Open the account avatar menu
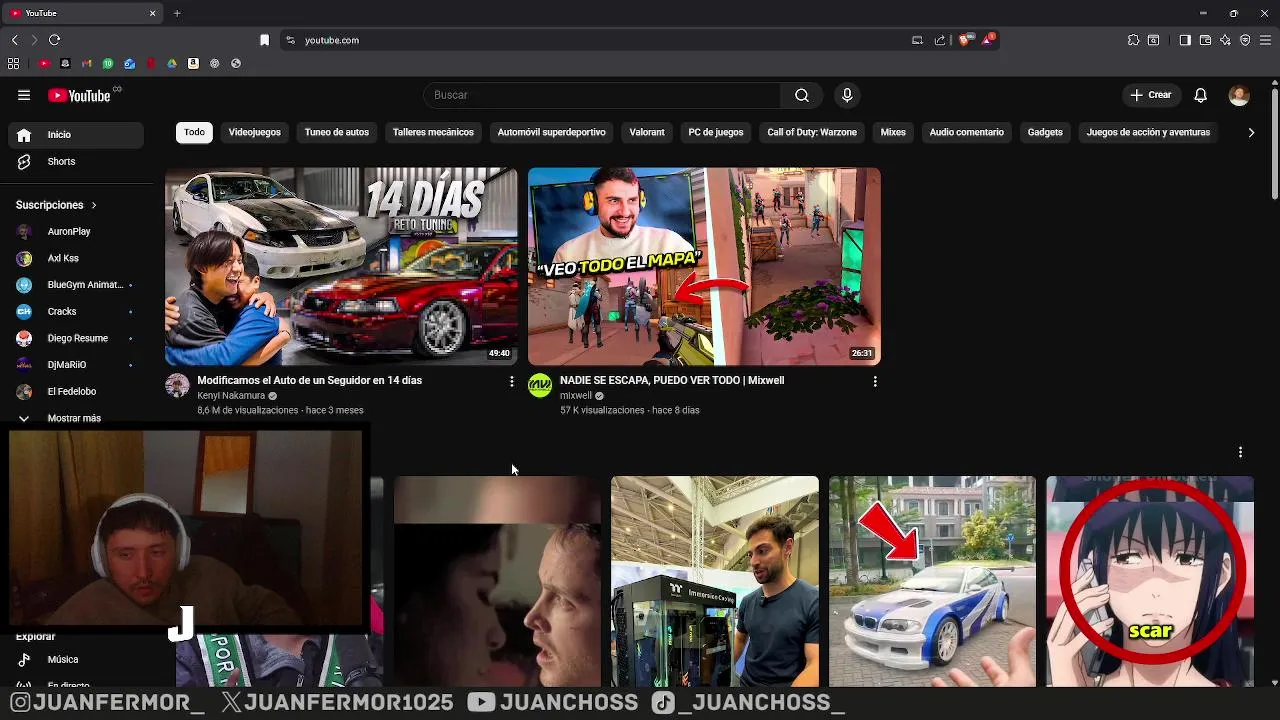Viewport: 1280px width, 720px height. point(1239,95)
